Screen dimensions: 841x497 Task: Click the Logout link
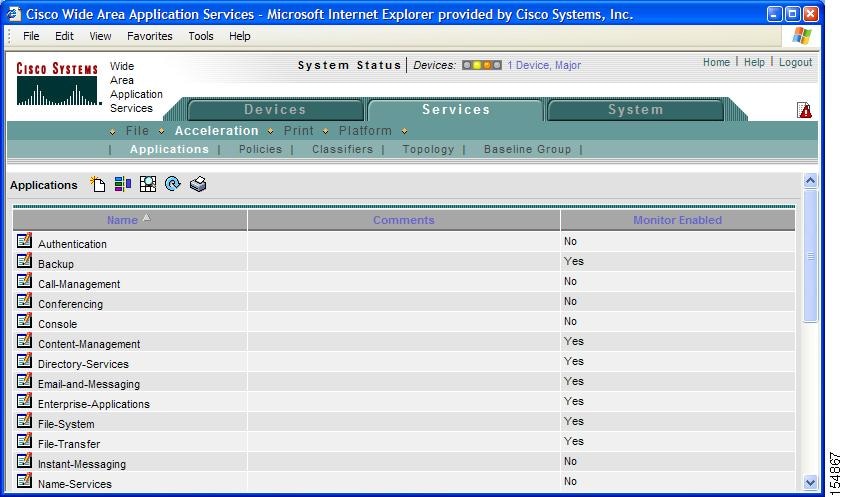[795, 62]
